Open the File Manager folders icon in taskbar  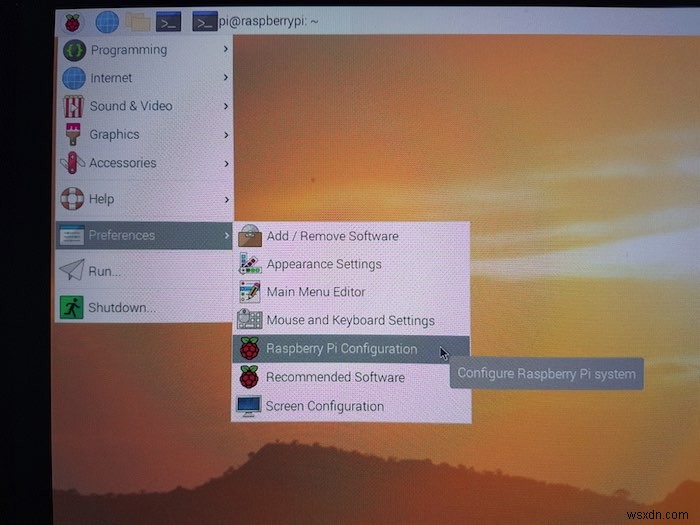coord(137,22)
